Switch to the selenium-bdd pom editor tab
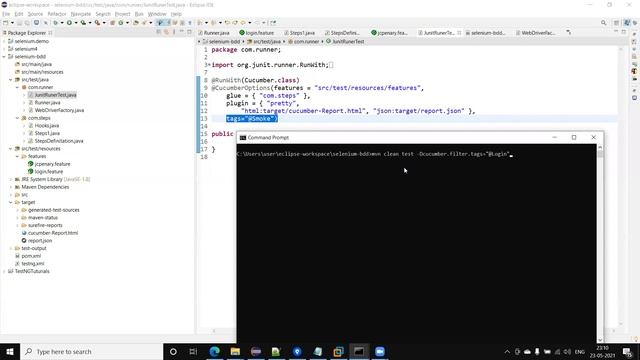The height and width of the screenshot is (360, 640). (486, 33)
